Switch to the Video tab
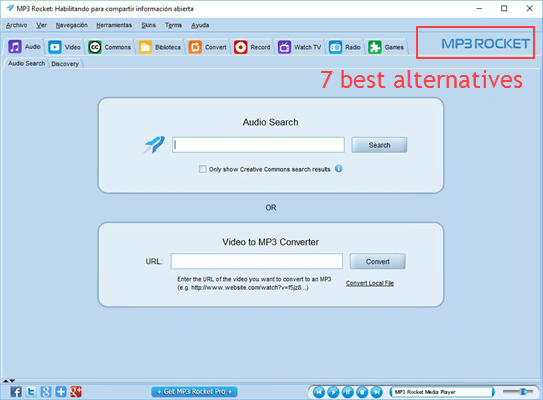 pyautogui.click(x=64, y=47)
